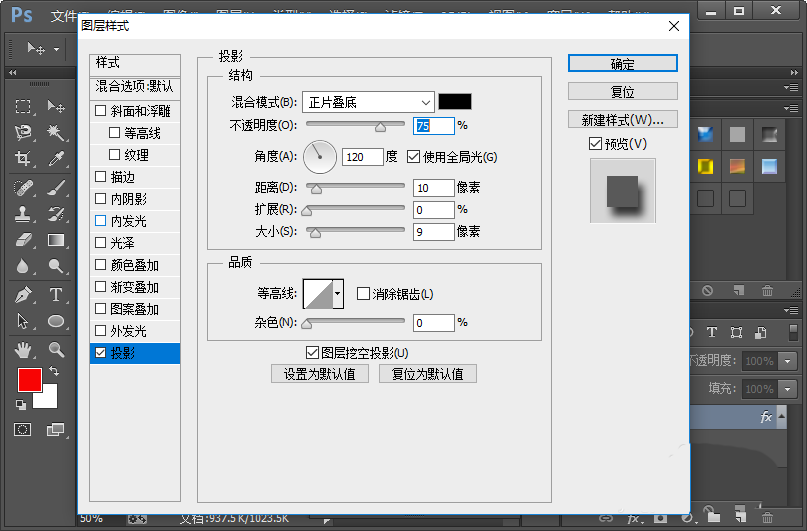Select the Gradient tool
The height and width of the screenshot is (531, 807).
[x=56, y=240]
